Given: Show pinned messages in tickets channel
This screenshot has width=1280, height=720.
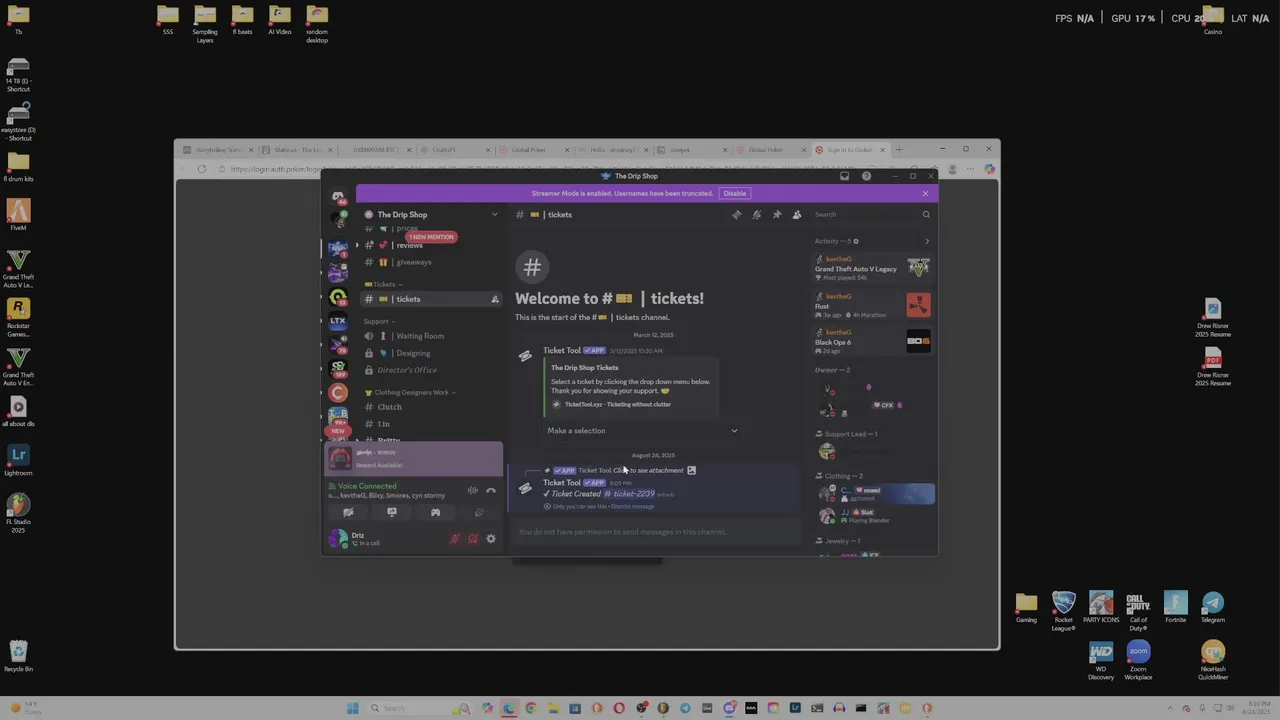Looking at the screenshot, I should pos(777,214).
